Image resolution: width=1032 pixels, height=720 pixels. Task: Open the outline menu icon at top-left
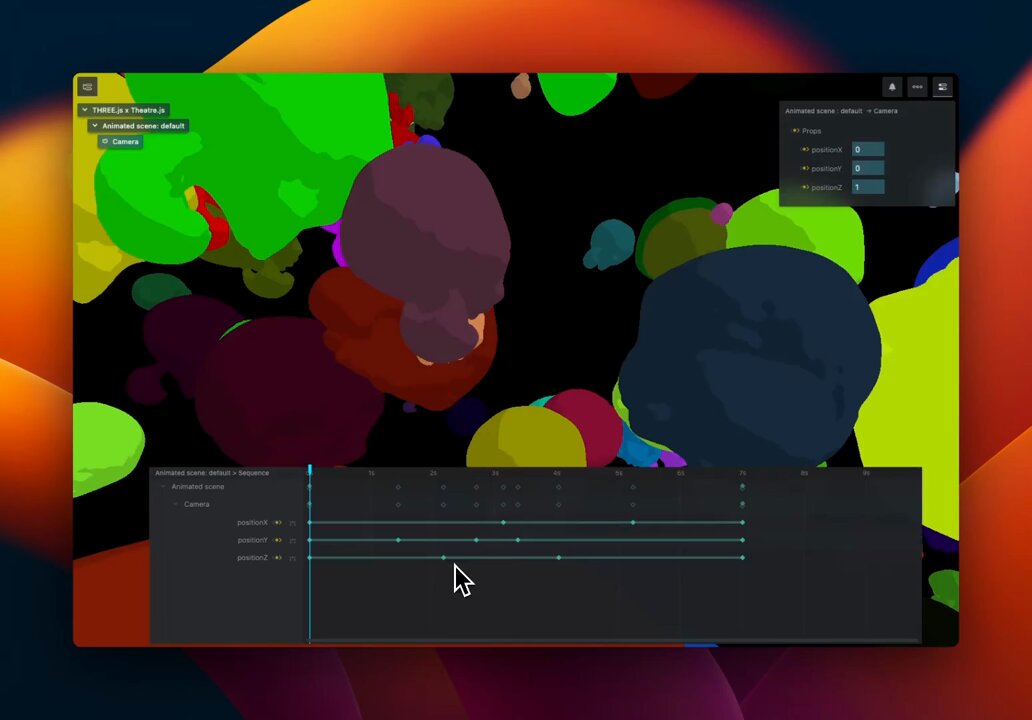tap(87, 87)
